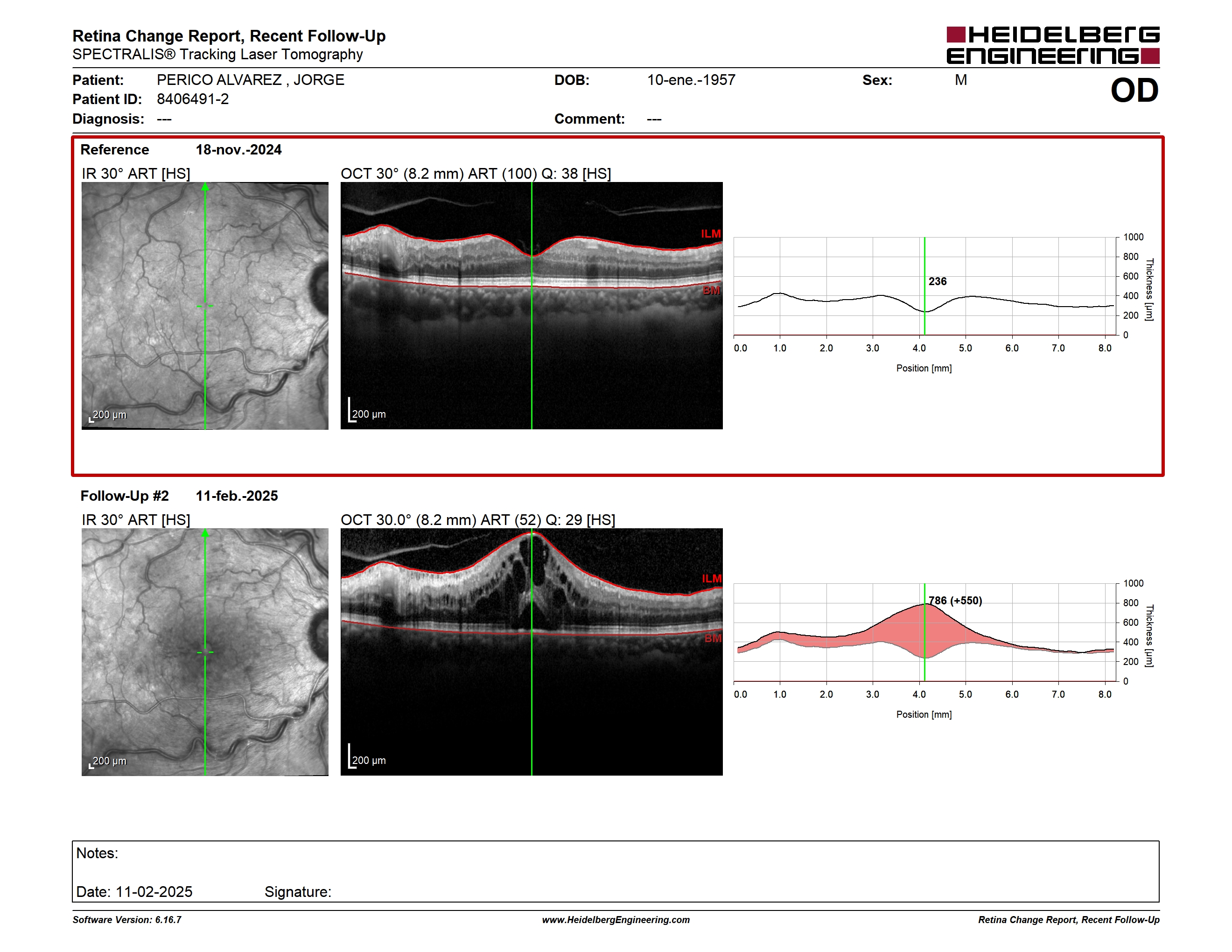Select the report title 'Retina Change Report, Recent Follow-Up'
Screen dimensions: 1232x952
229,36
